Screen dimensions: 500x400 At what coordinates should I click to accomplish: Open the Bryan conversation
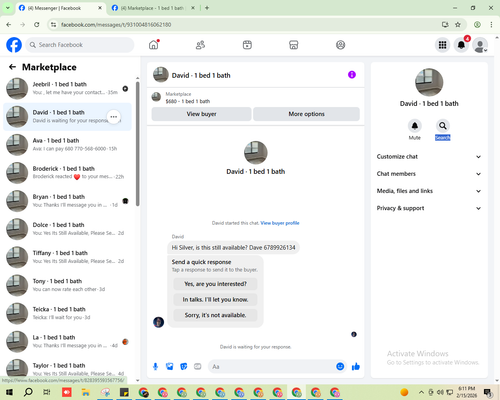click(x=67, y=201)
